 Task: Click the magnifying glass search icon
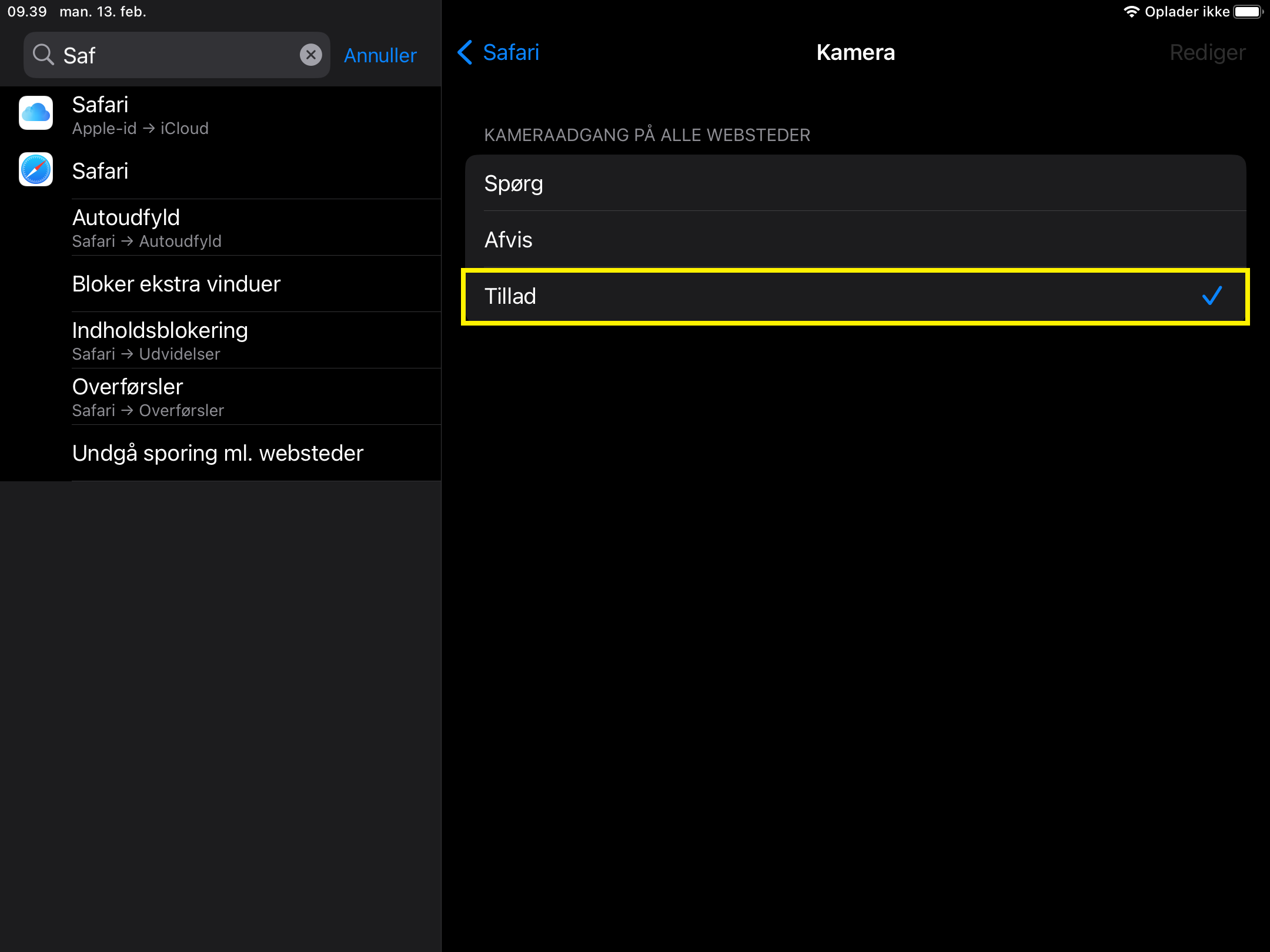(x=43, y=55)
